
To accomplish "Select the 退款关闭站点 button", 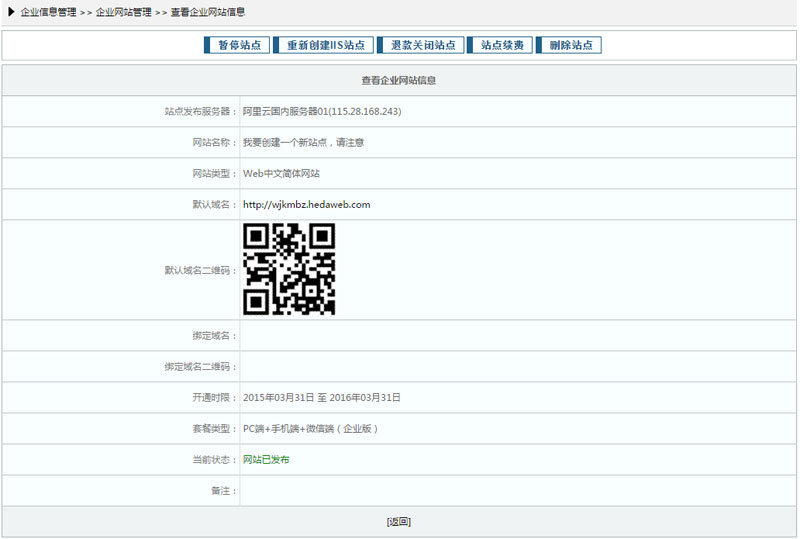I will [x=423, y=45].
